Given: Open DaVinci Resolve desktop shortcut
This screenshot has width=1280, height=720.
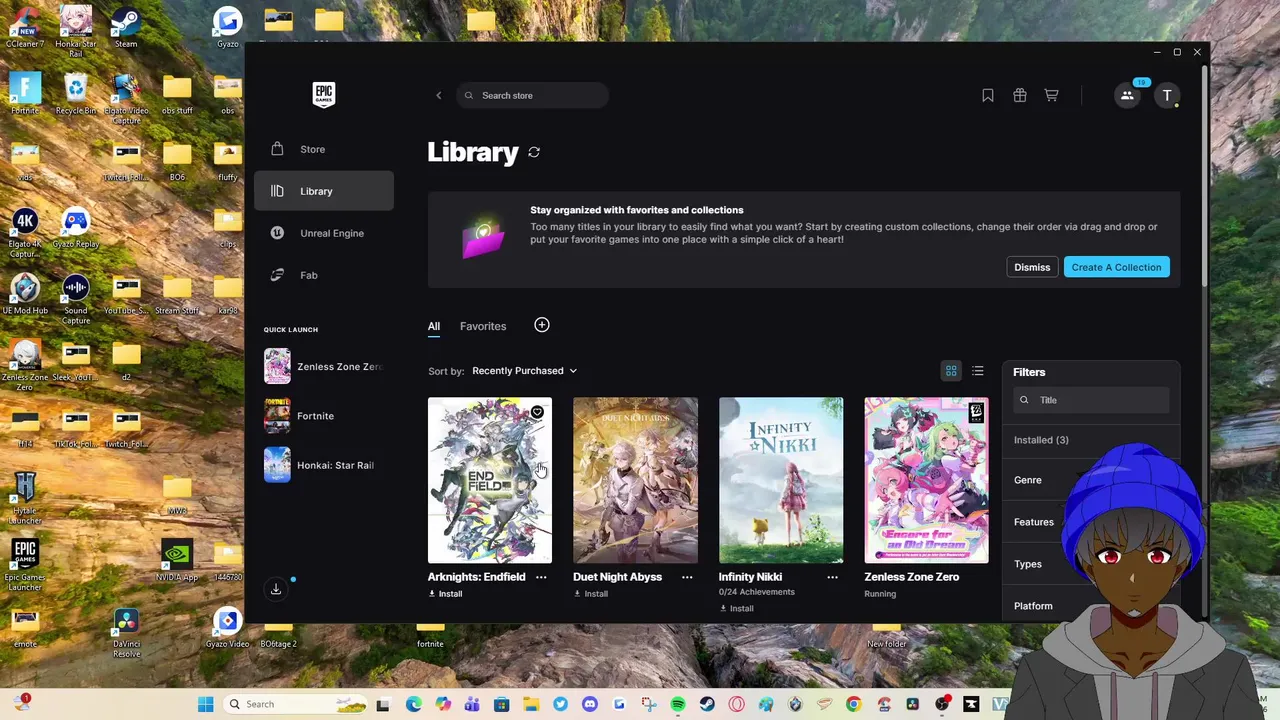Looking at the screenshot, I should 126,633.
